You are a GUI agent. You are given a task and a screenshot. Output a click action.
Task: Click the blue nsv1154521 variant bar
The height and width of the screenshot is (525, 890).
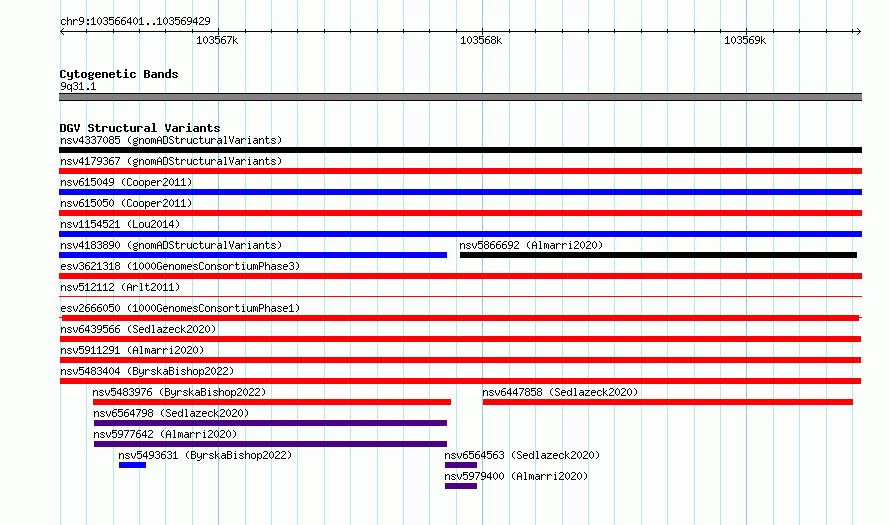pos(460,234)
